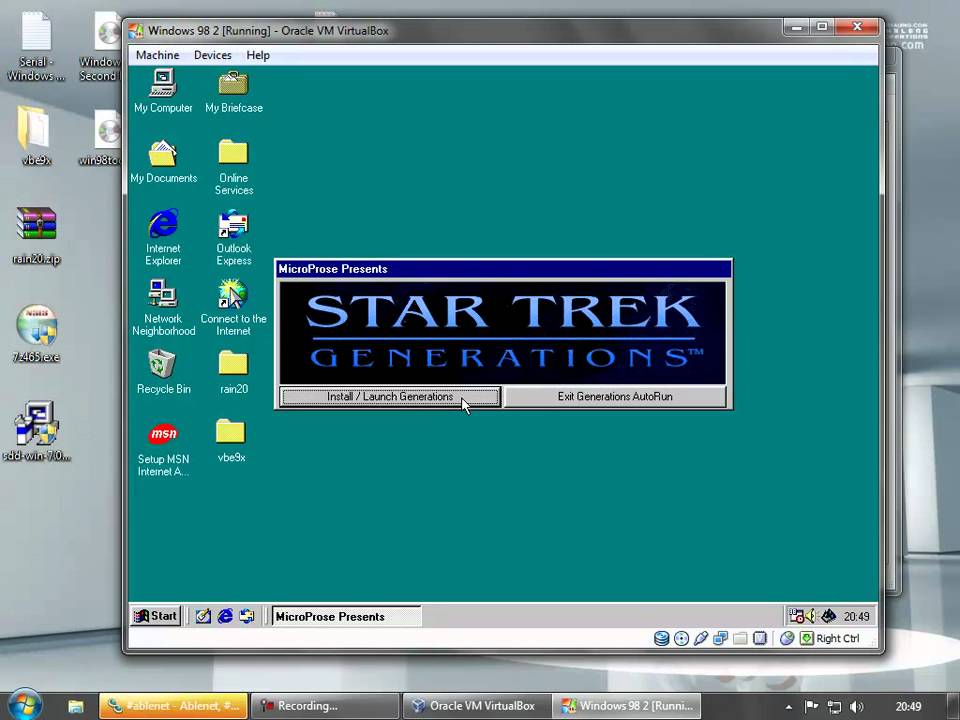Select 7z465.exe installer on host desktop
The height and width of the screenshot is (720, 960).
tap(36, 334)
